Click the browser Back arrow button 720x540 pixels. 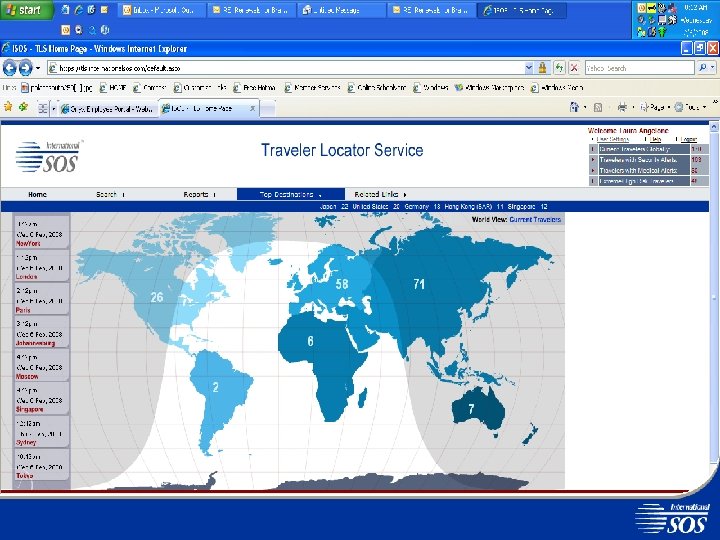point(9,68)
